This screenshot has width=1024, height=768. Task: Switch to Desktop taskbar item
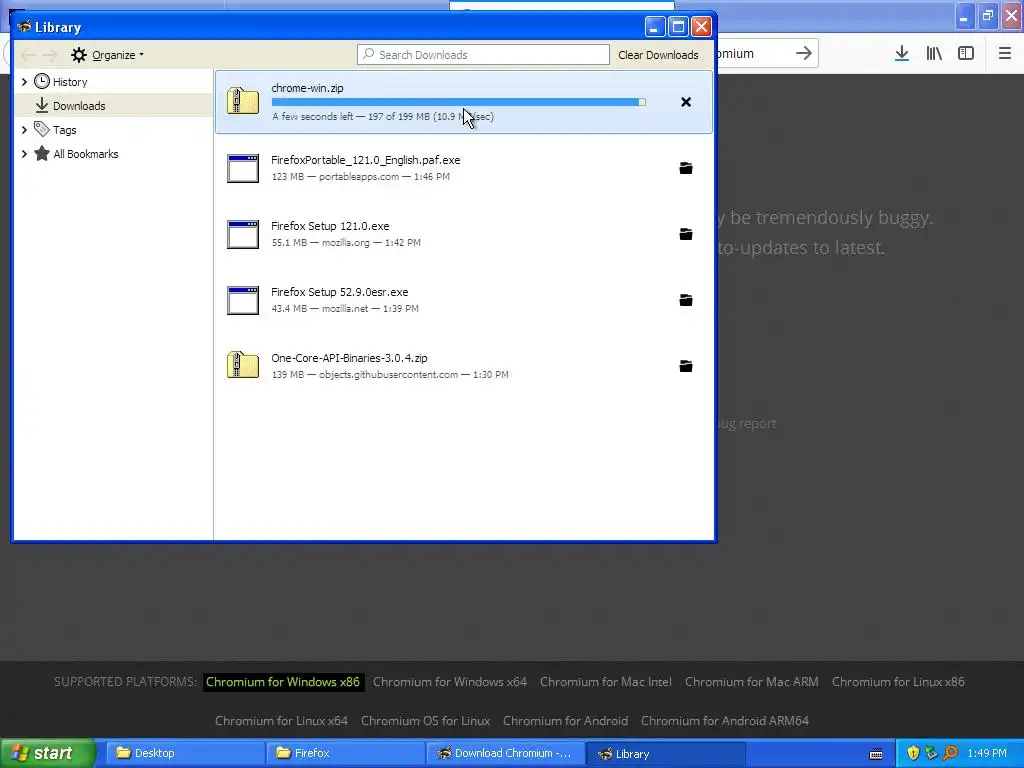point(185,753)
